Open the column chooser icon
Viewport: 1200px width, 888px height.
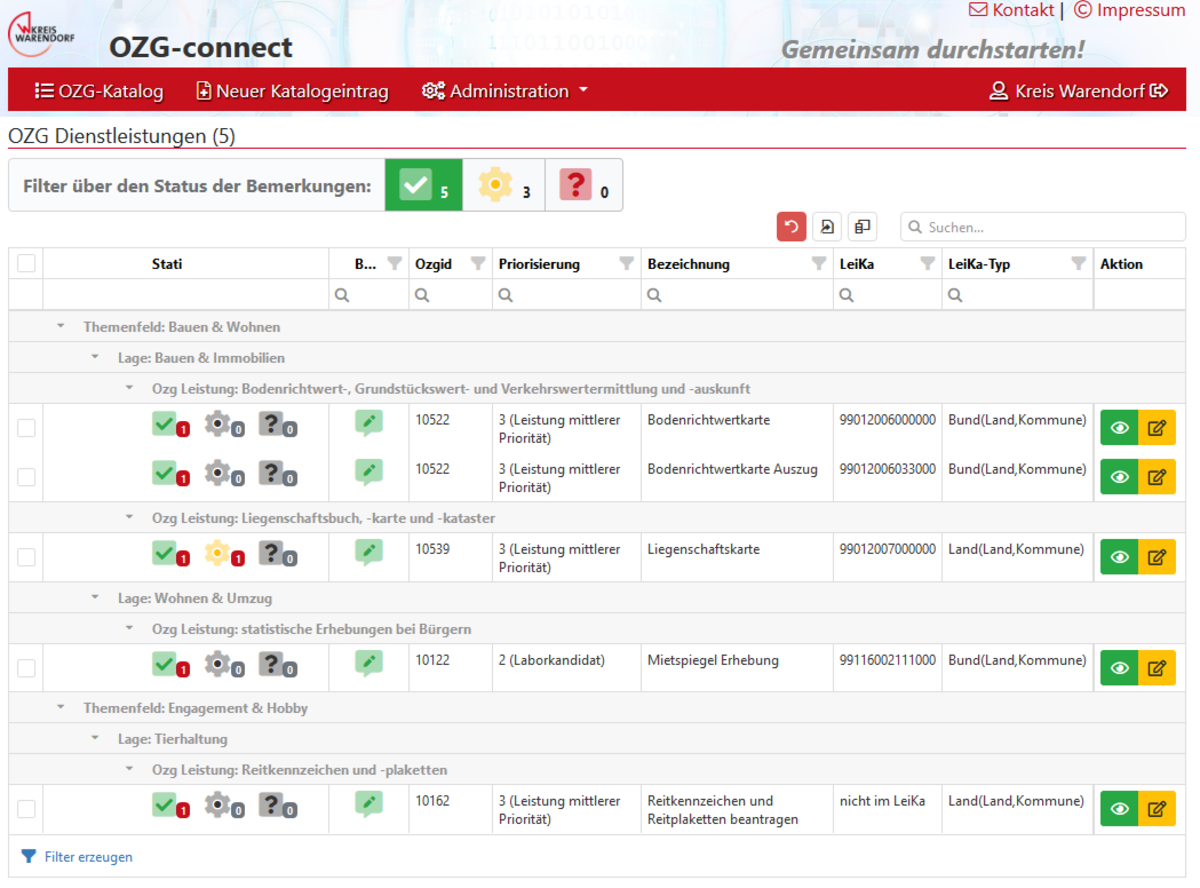click(862, 227)
